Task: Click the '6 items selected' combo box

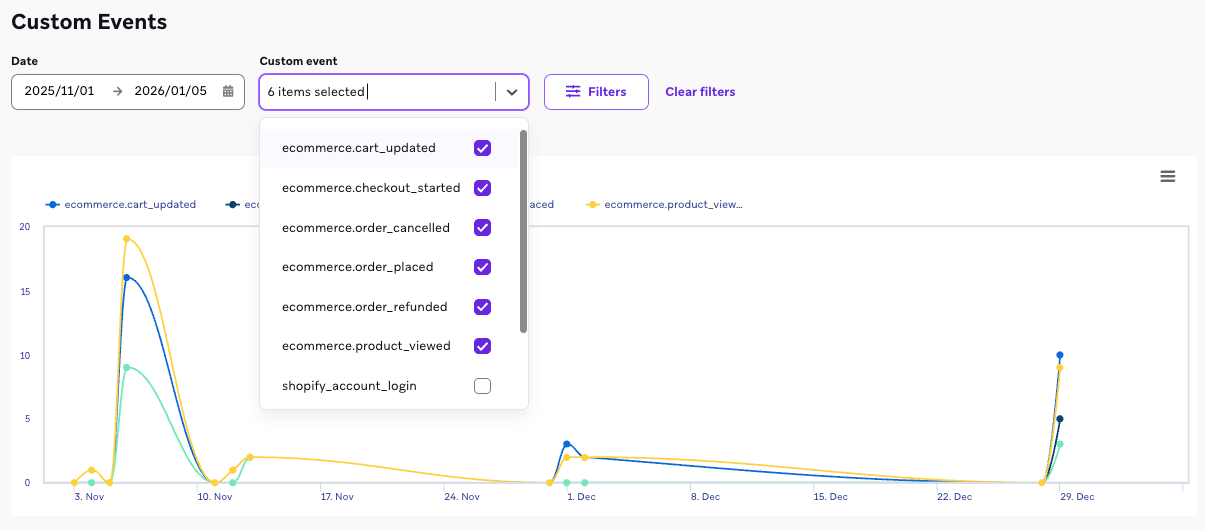Action: (x=375, y=92)
